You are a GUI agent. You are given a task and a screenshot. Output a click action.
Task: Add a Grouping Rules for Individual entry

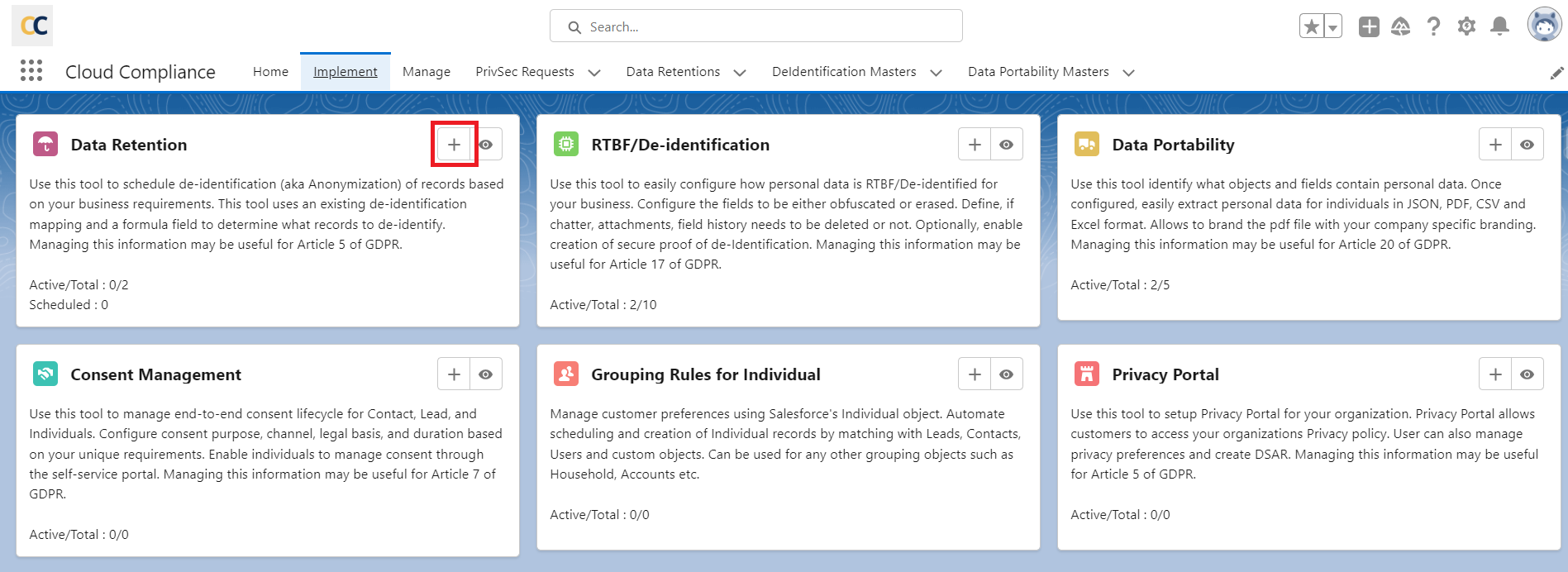click(x=975, y=374)
